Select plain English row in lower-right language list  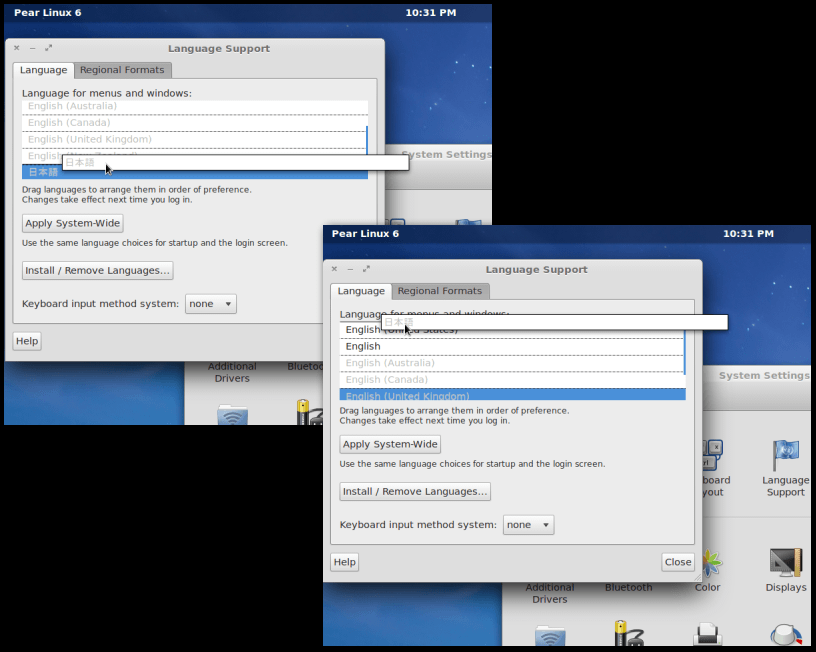tap(512, 347)
